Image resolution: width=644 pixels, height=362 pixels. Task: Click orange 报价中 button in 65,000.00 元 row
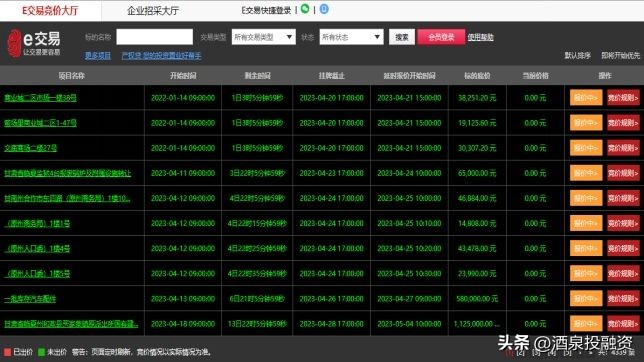(586, 173)
